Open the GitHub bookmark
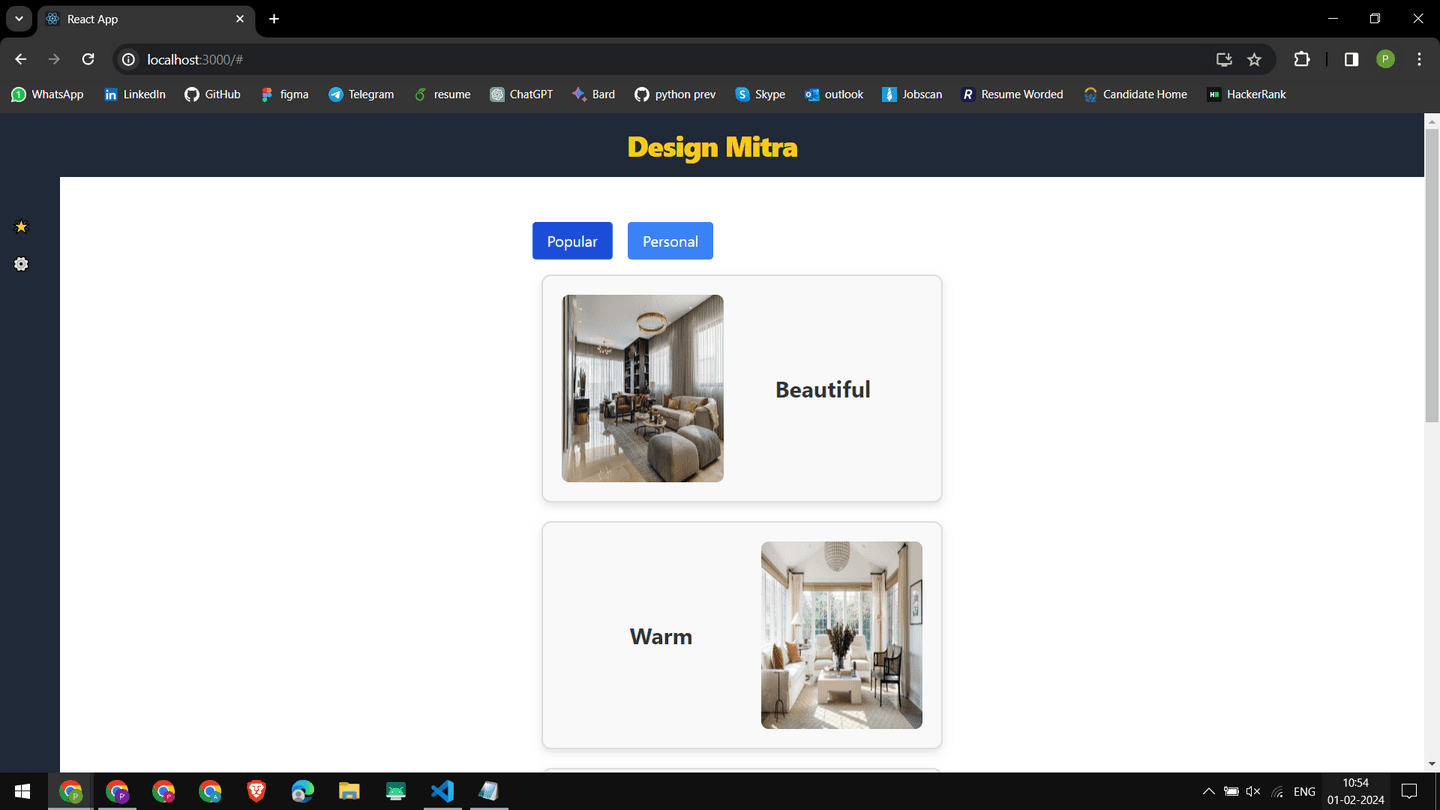Image resolution: width=1440 pixels, height=810 pixels. coord(213,94)
